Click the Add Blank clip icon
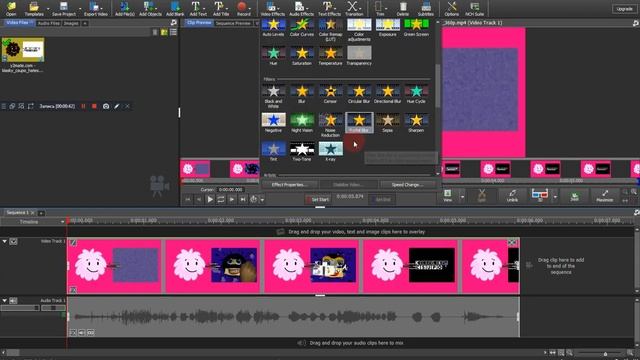This screenshot has height=360, width=640. (x=175, y=8)
